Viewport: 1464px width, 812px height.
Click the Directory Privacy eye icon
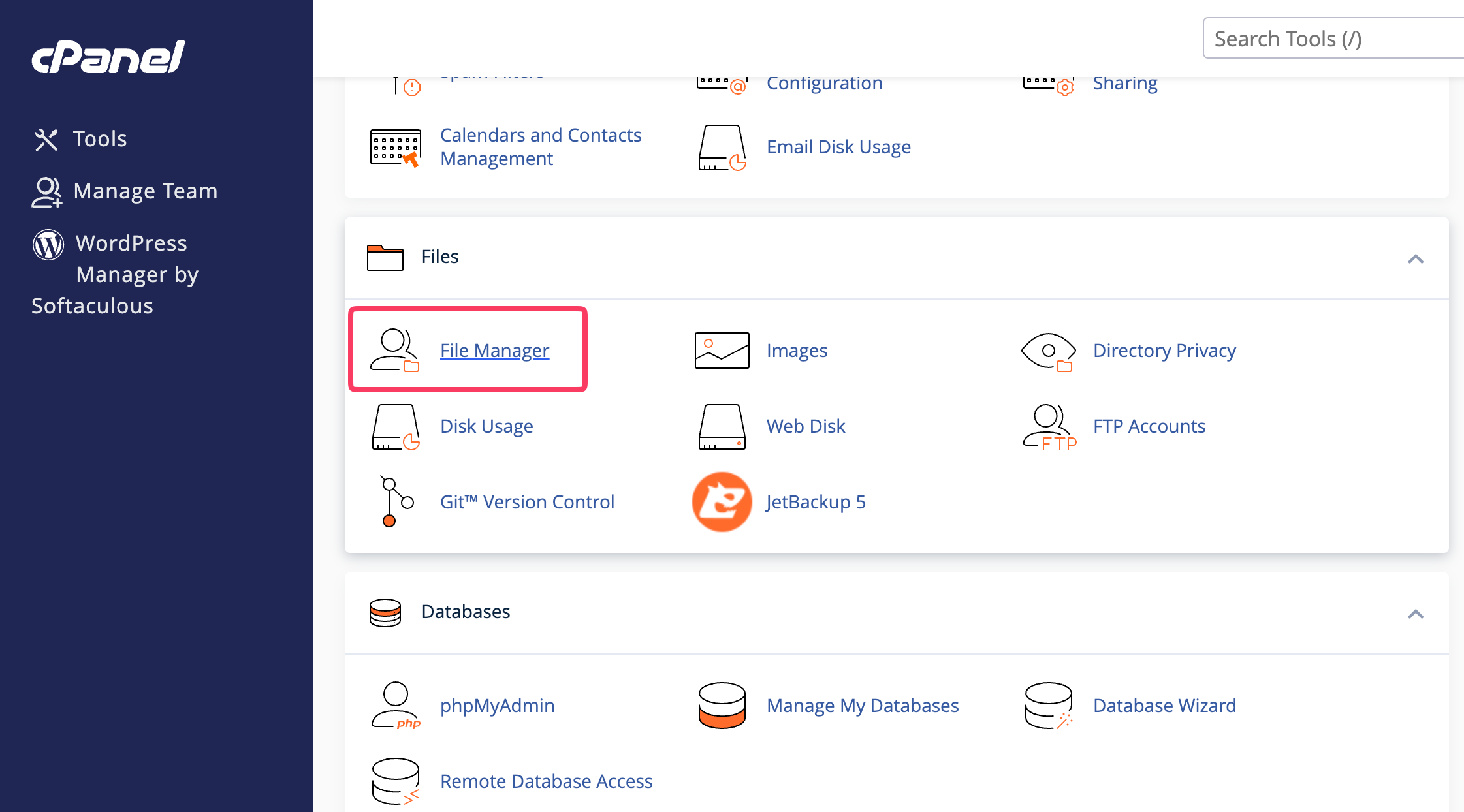coord(1049,351)
